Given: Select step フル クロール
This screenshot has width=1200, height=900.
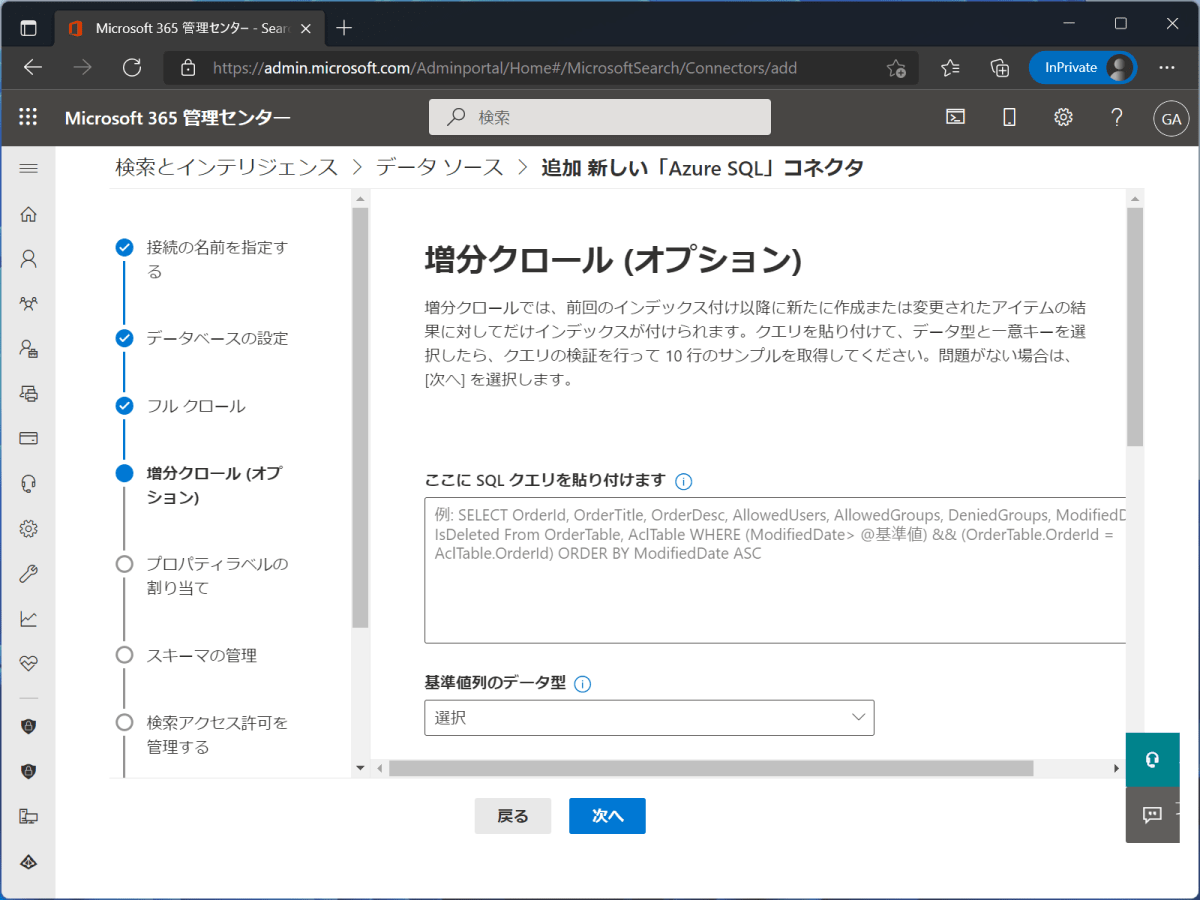Looking at the screenshot, I should pyautogui.click(x=181, y=406).
